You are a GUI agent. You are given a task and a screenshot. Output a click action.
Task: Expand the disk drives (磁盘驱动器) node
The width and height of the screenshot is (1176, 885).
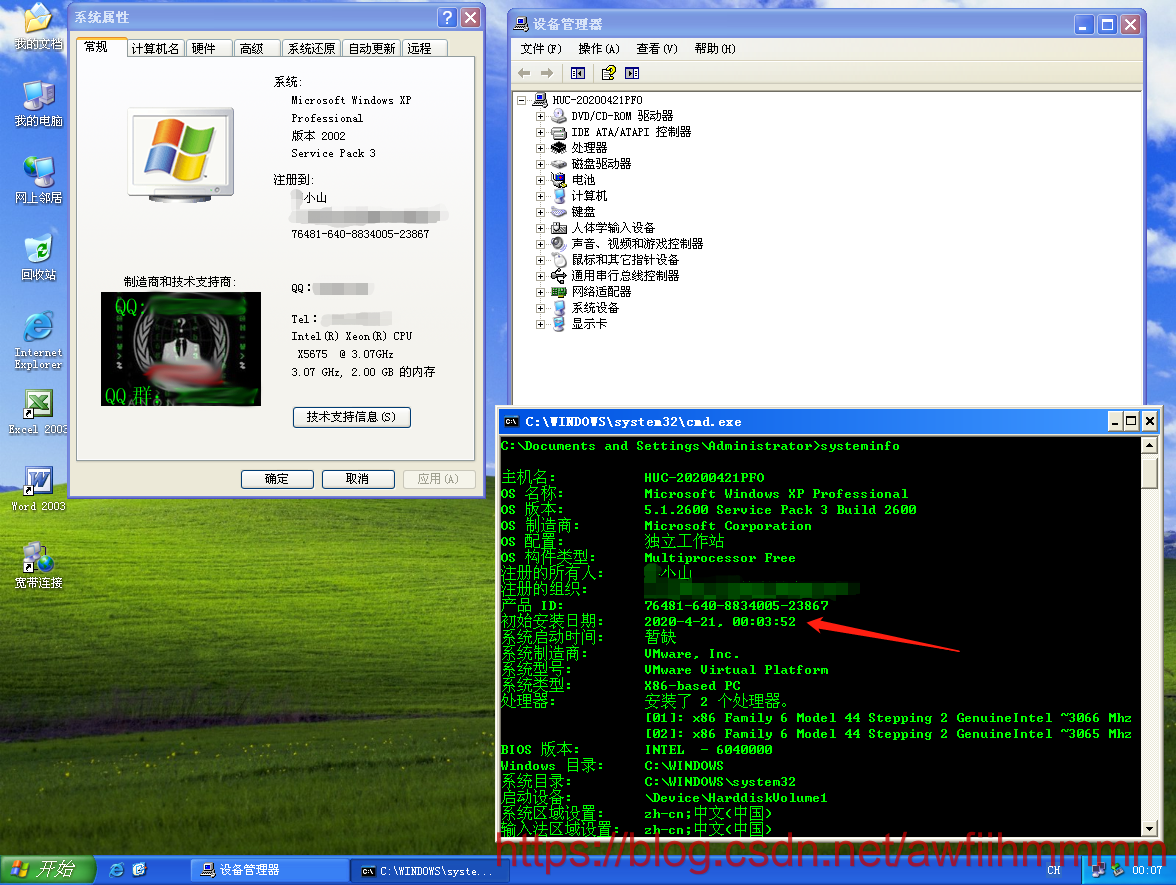540,164
